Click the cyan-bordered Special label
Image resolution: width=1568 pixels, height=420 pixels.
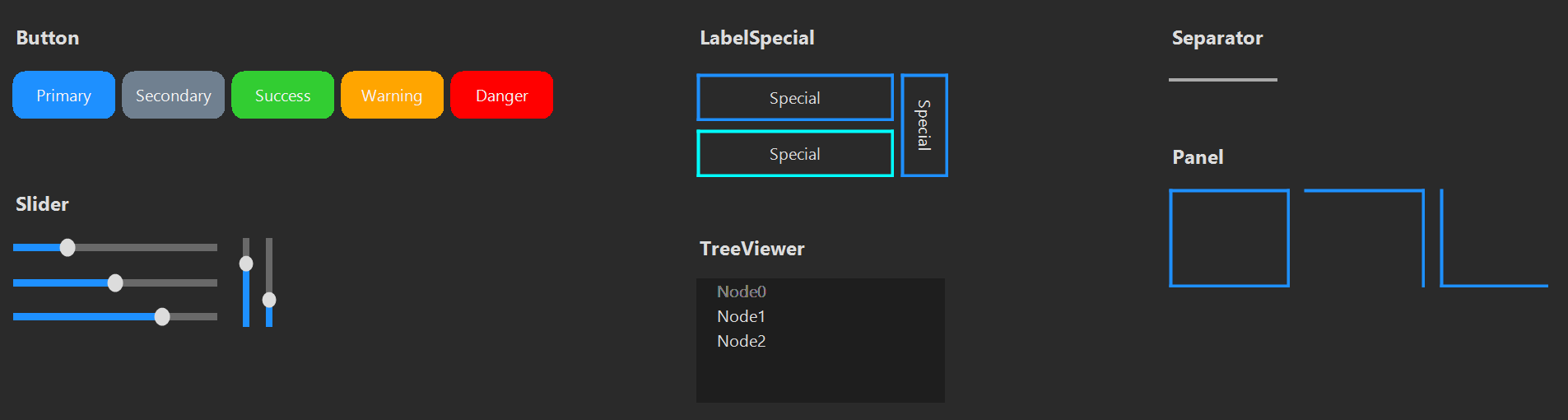pos(795,153)
